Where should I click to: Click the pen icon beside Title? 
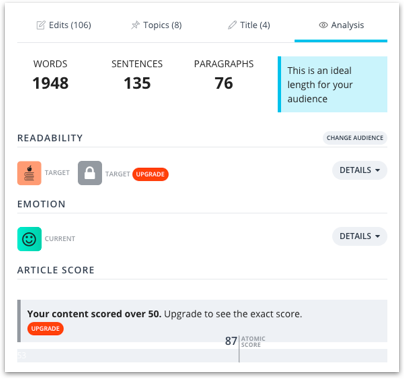coord(232,25)
